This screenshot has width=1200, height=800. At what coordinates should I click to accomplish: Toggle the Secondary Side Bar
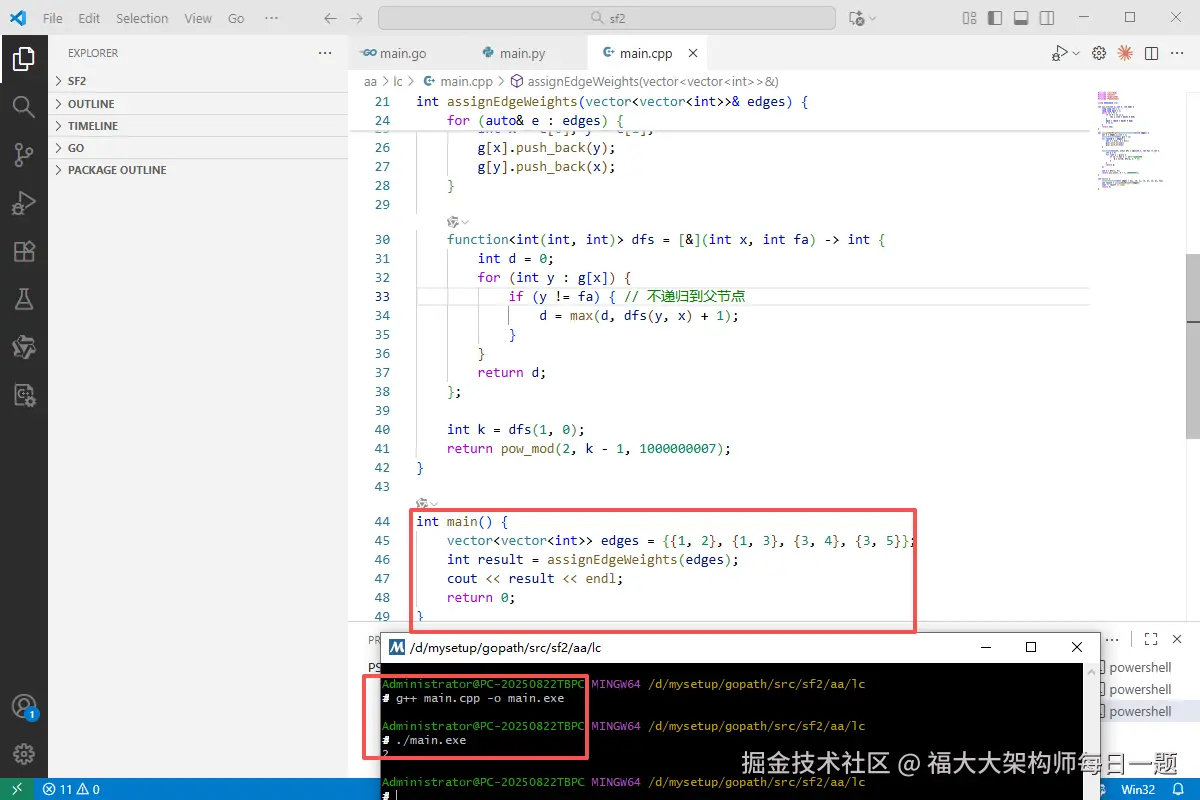click(1046, 18)
